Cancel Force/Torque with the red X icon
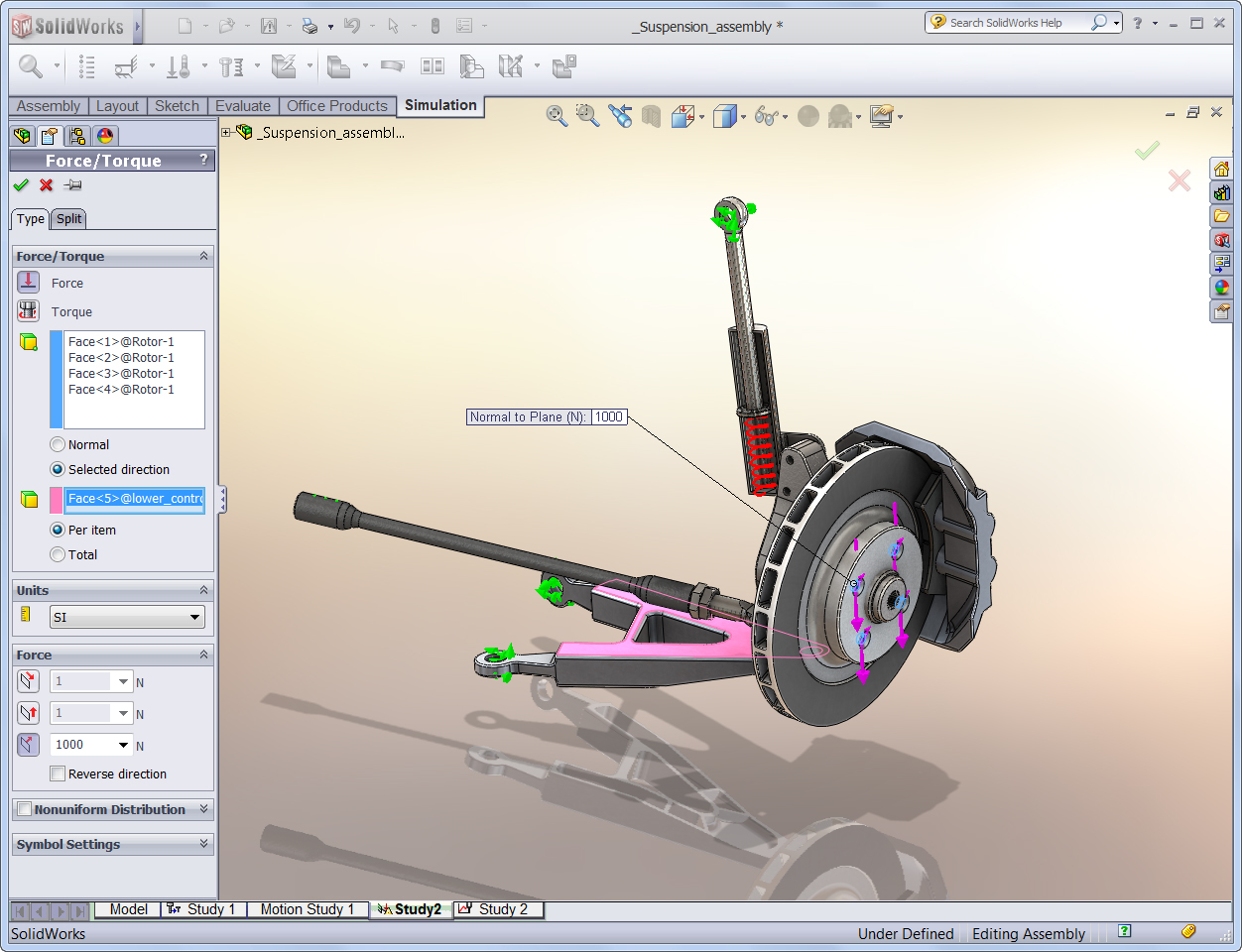 [47, 185]
